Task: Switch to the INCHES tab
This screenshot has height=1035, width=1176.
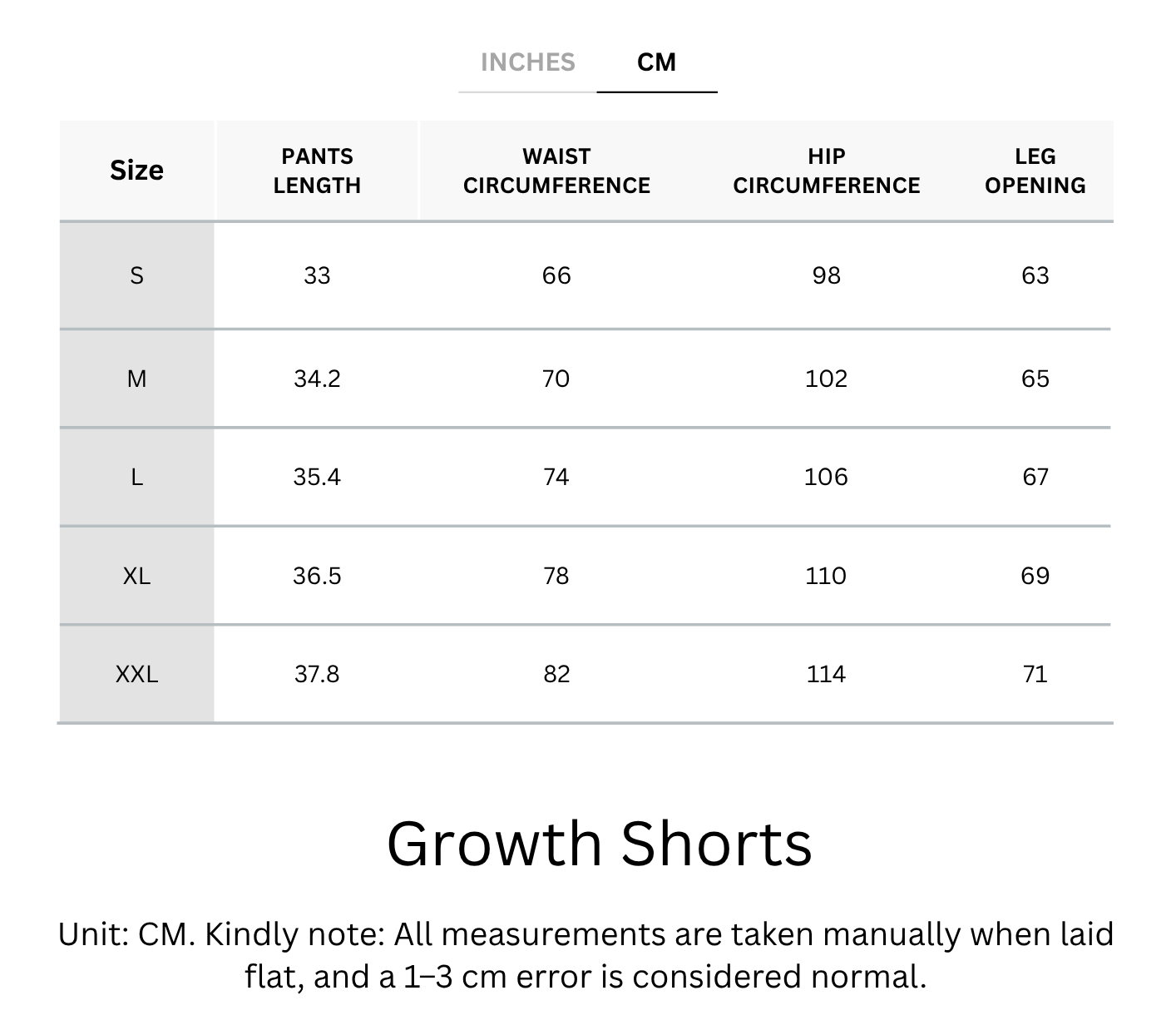Action: [527, 62]
